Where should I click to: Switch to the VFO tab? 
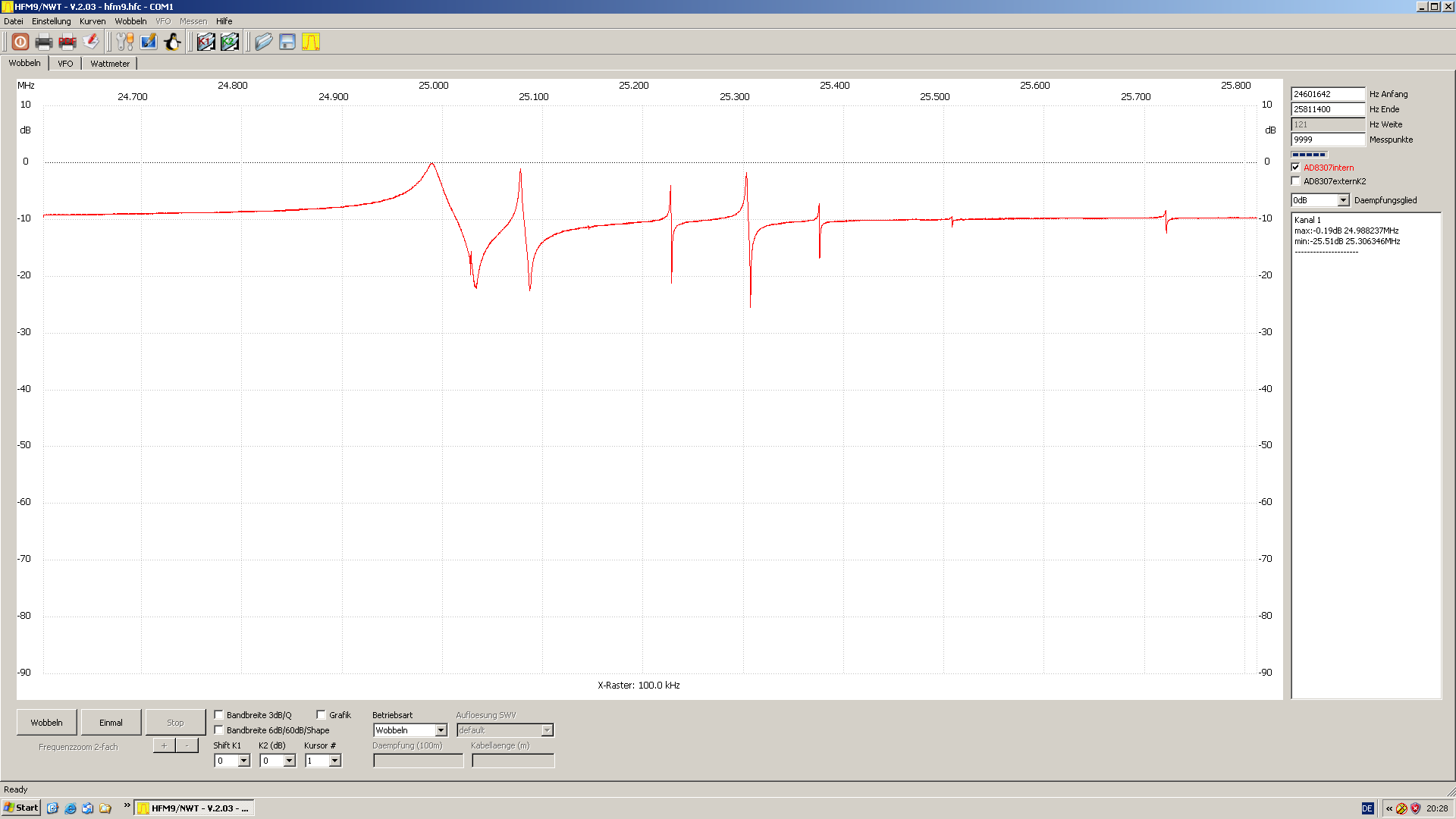(66, 64)
